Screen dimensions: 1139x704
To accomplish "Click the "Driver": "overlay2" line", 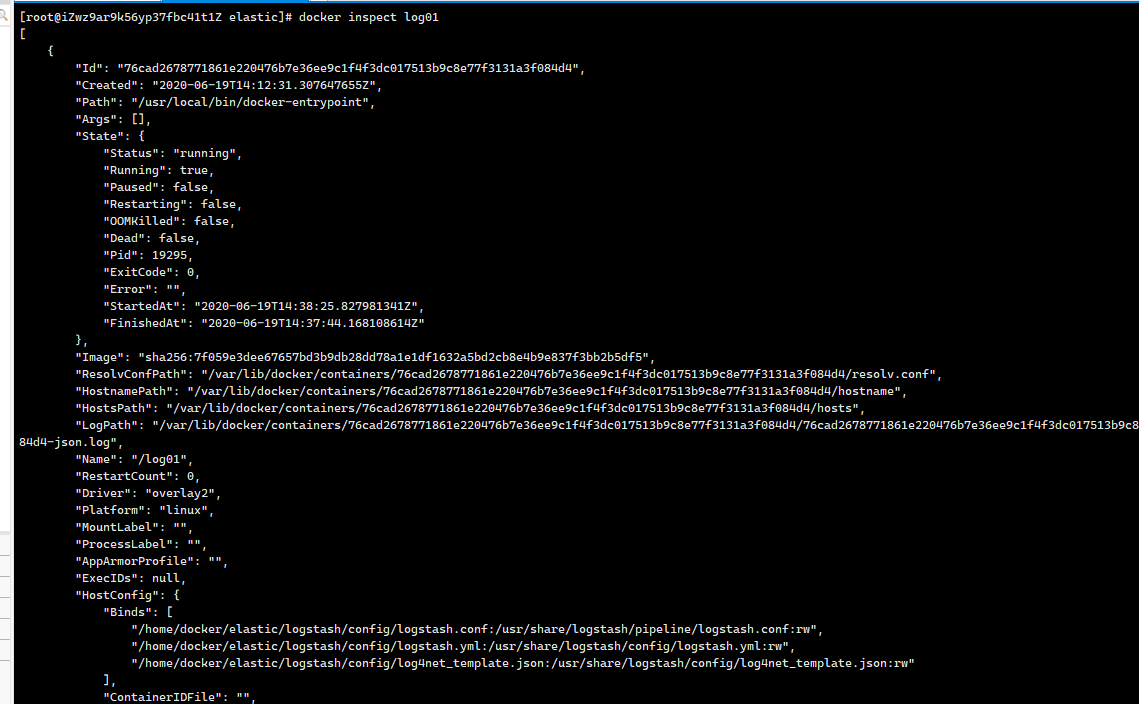I will 147,493.
